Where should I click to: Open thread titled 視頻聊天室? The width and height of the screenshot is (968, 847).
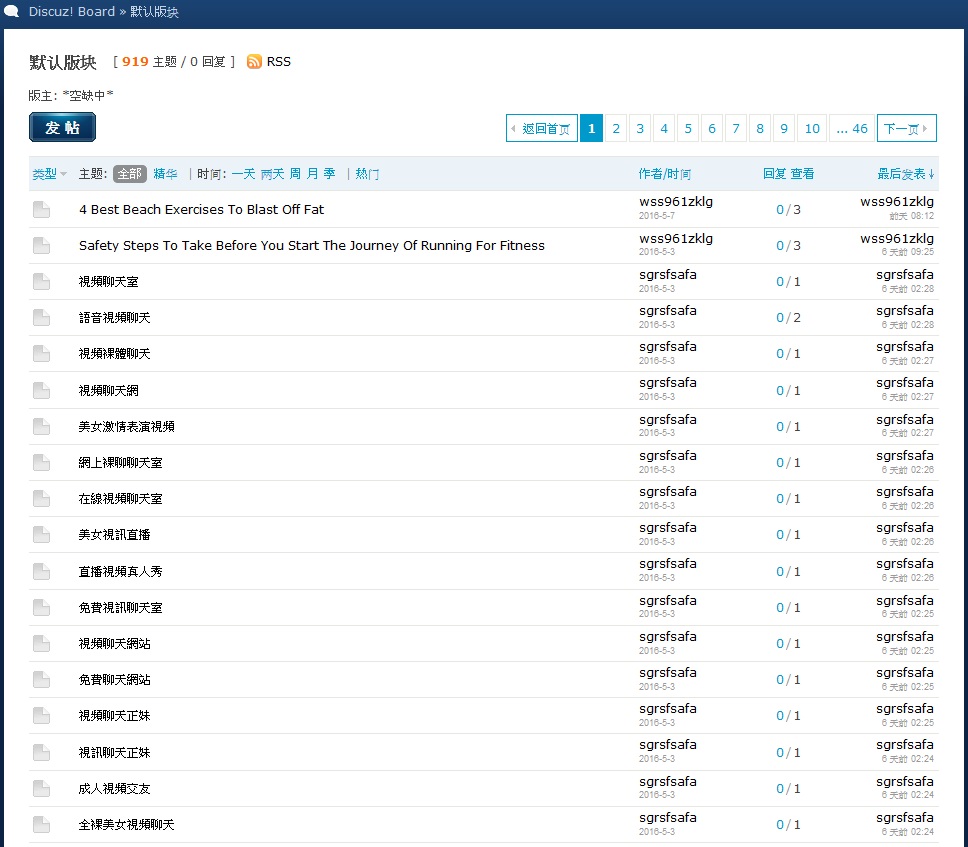[x=109, y=282]
